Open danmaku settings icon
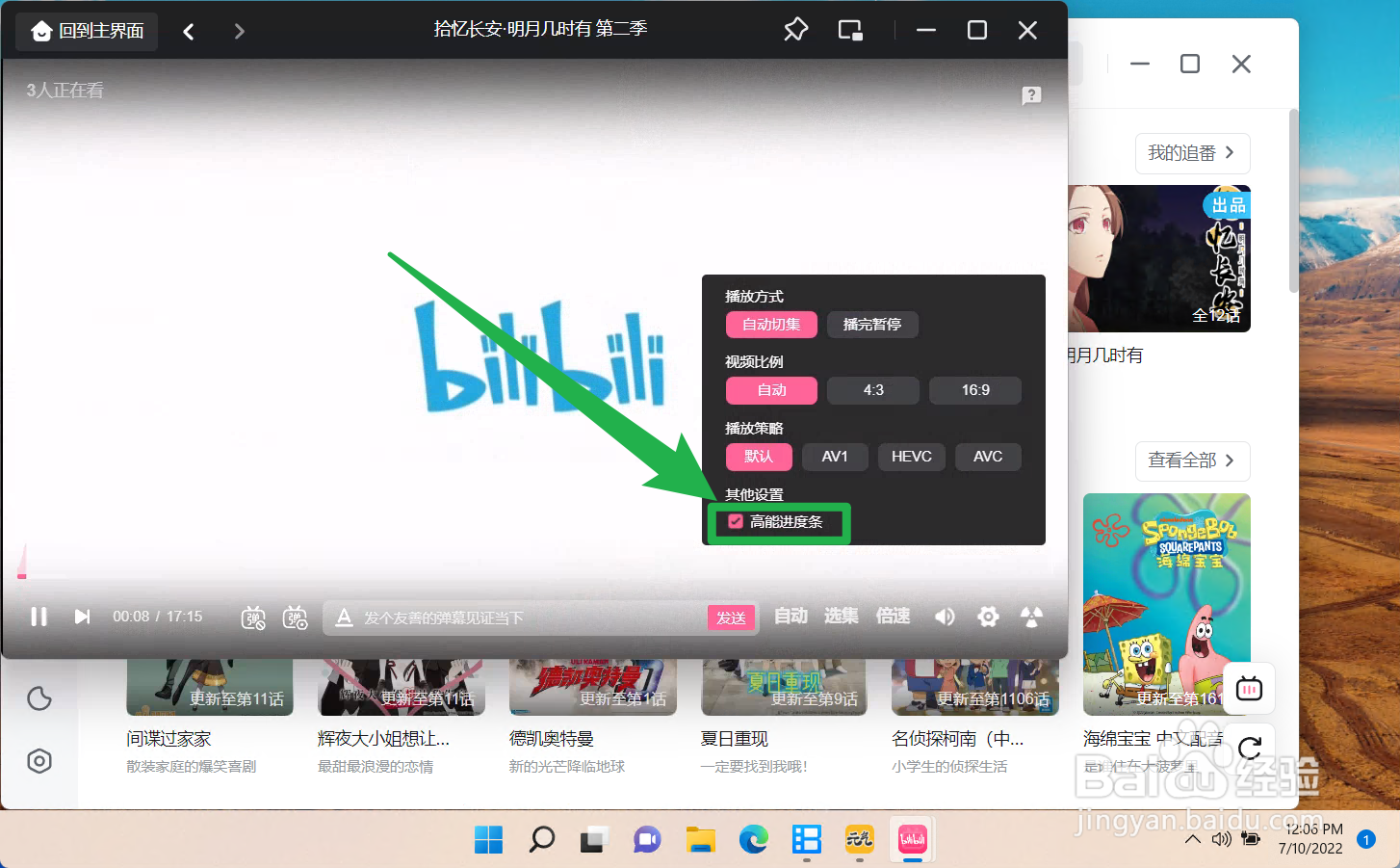This screenshot has width=1400, height=868. pos(296,618)
